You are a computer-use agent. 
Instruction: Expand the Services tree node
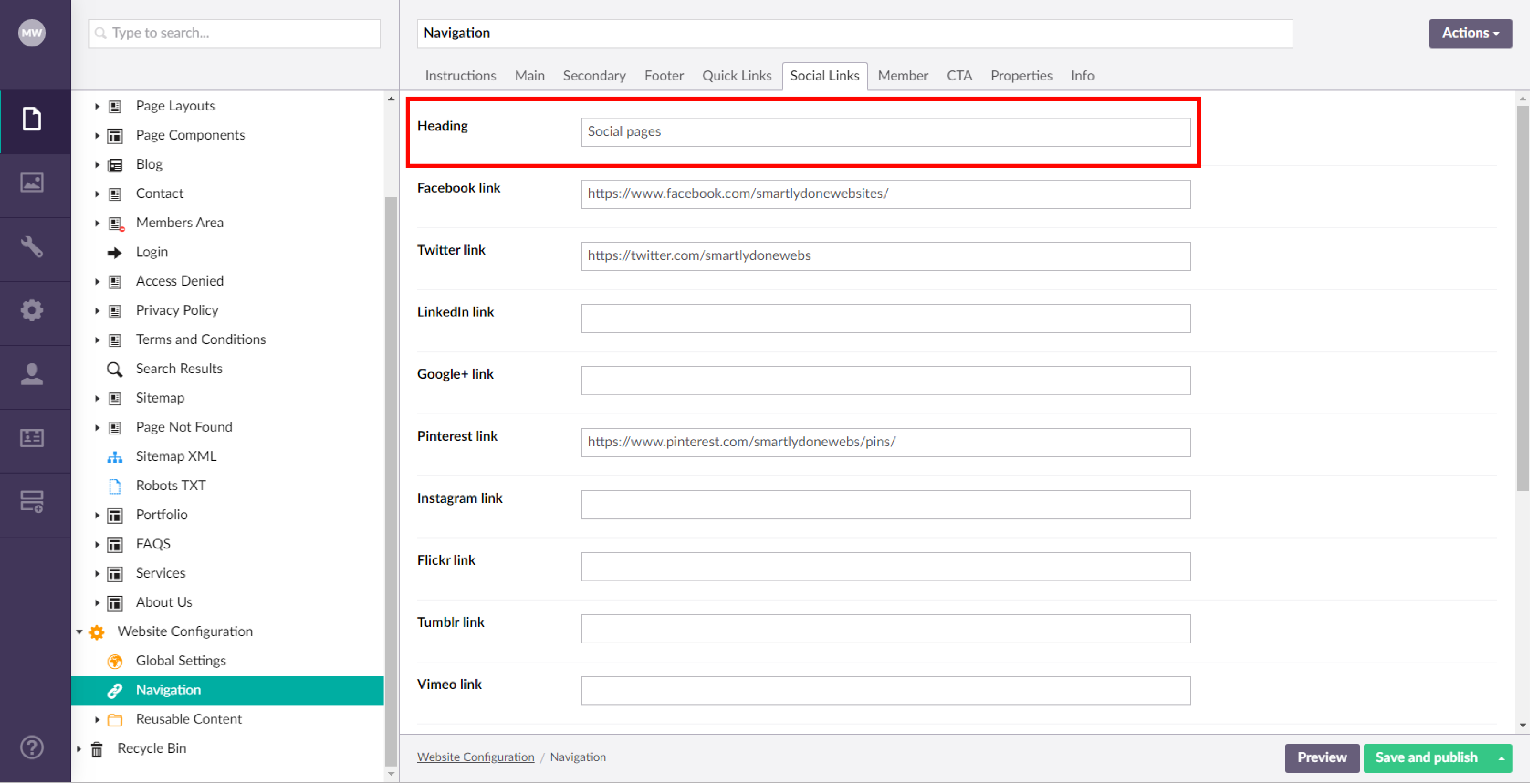coord(97,574)
